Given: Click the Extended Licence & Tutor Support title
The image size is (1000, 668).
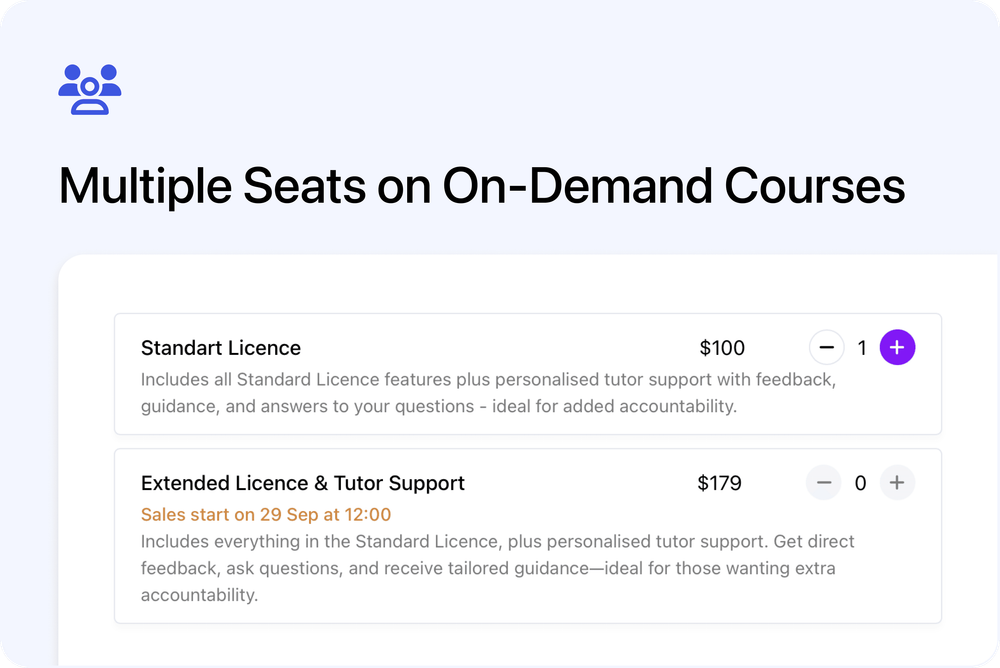Looking at the screenshot, I should point(302,482).
